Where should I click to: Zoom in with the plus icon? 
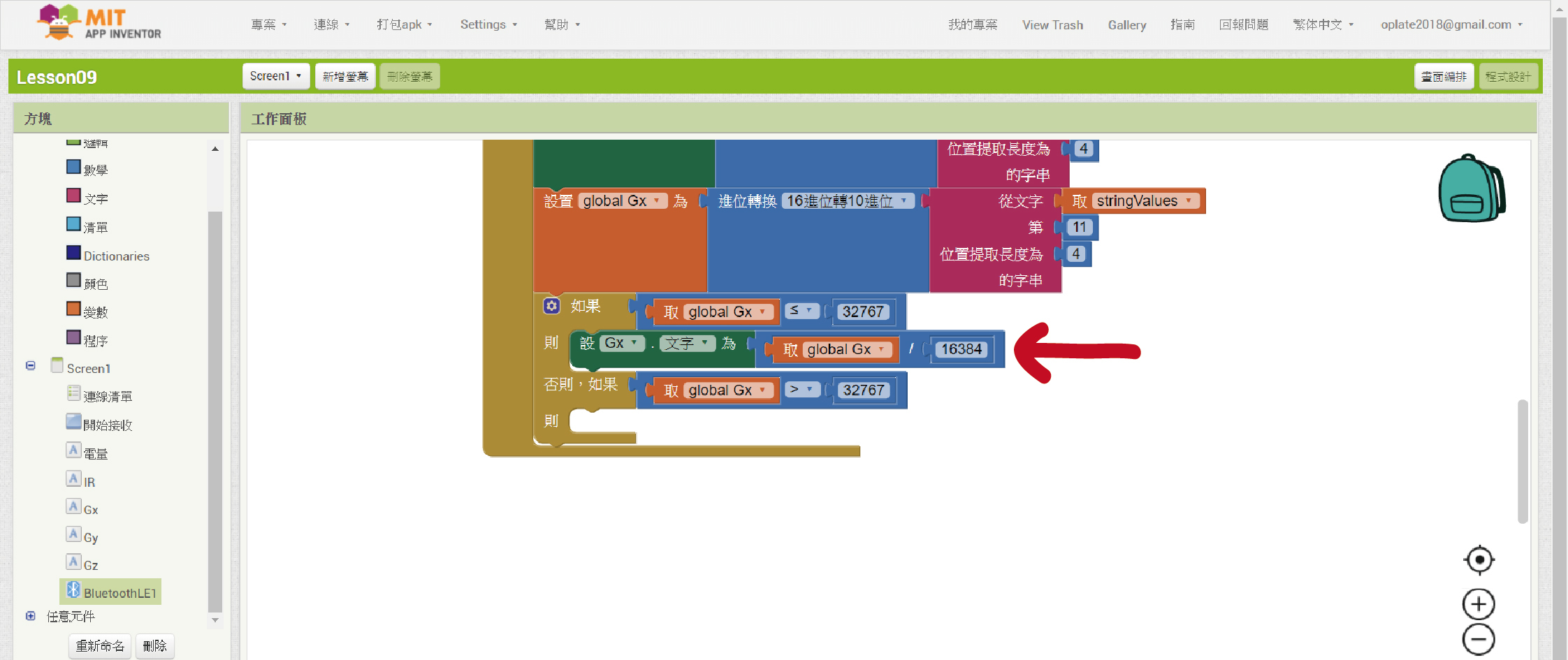click(1479, 604)
